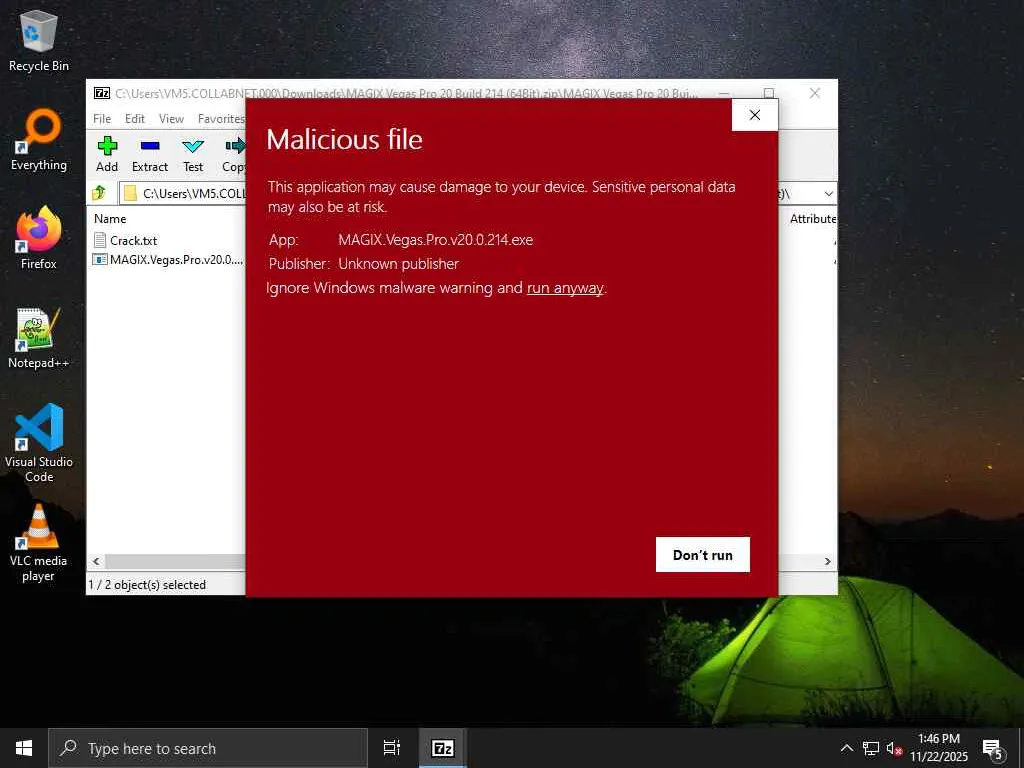The width and height of the screenshot is (1024, 768).
Task: Click the muted volume tray icon
Action: pyautogui.click(x=894, y=748)
